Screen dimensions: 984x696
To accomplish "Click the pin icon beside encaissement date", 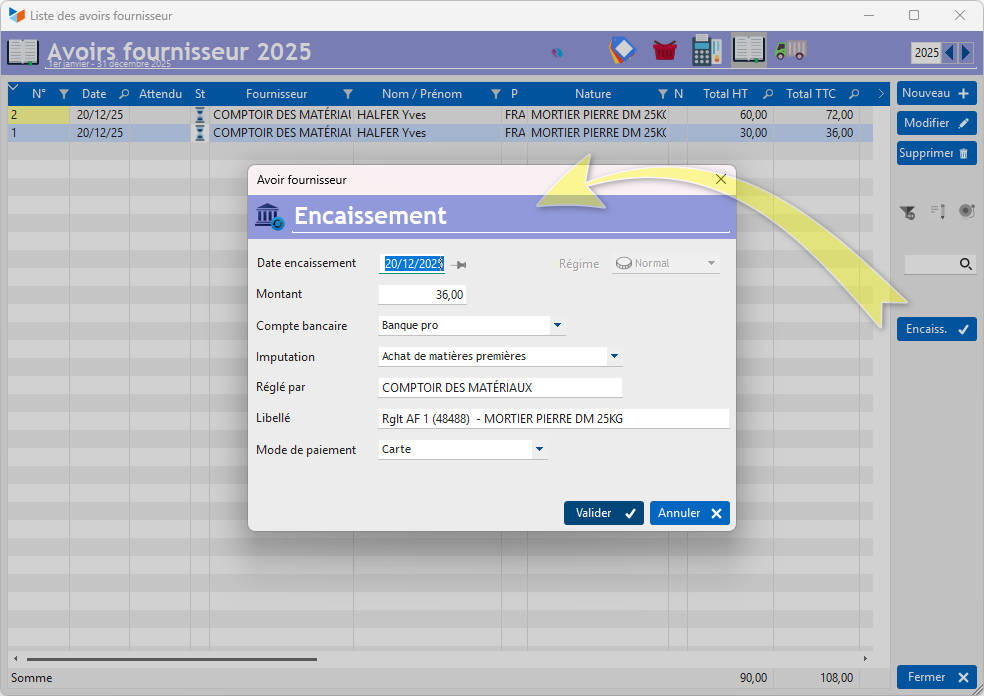I will click(x=459, y=265).
